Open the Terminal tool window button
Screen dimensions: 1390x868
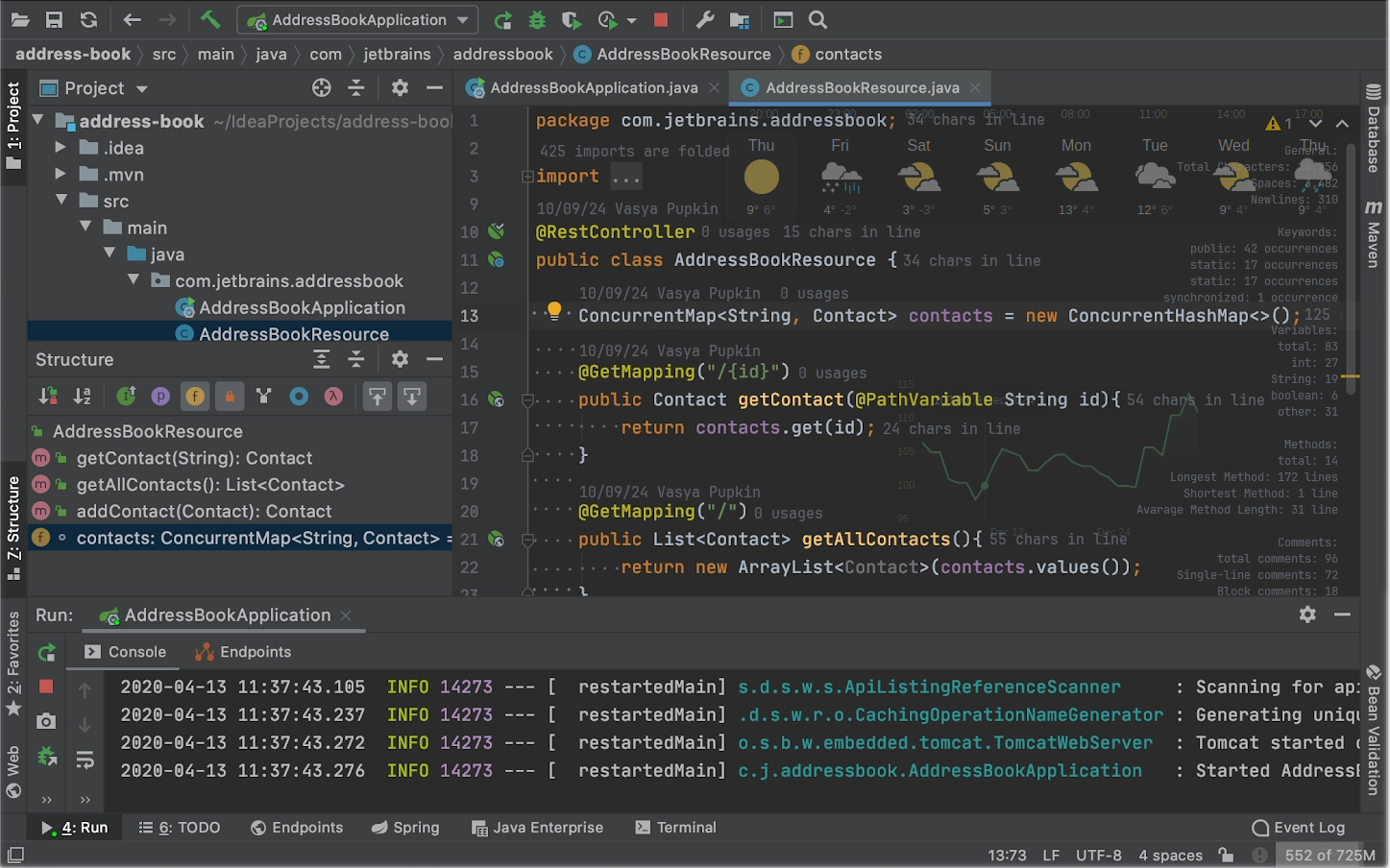click(675, 828)
